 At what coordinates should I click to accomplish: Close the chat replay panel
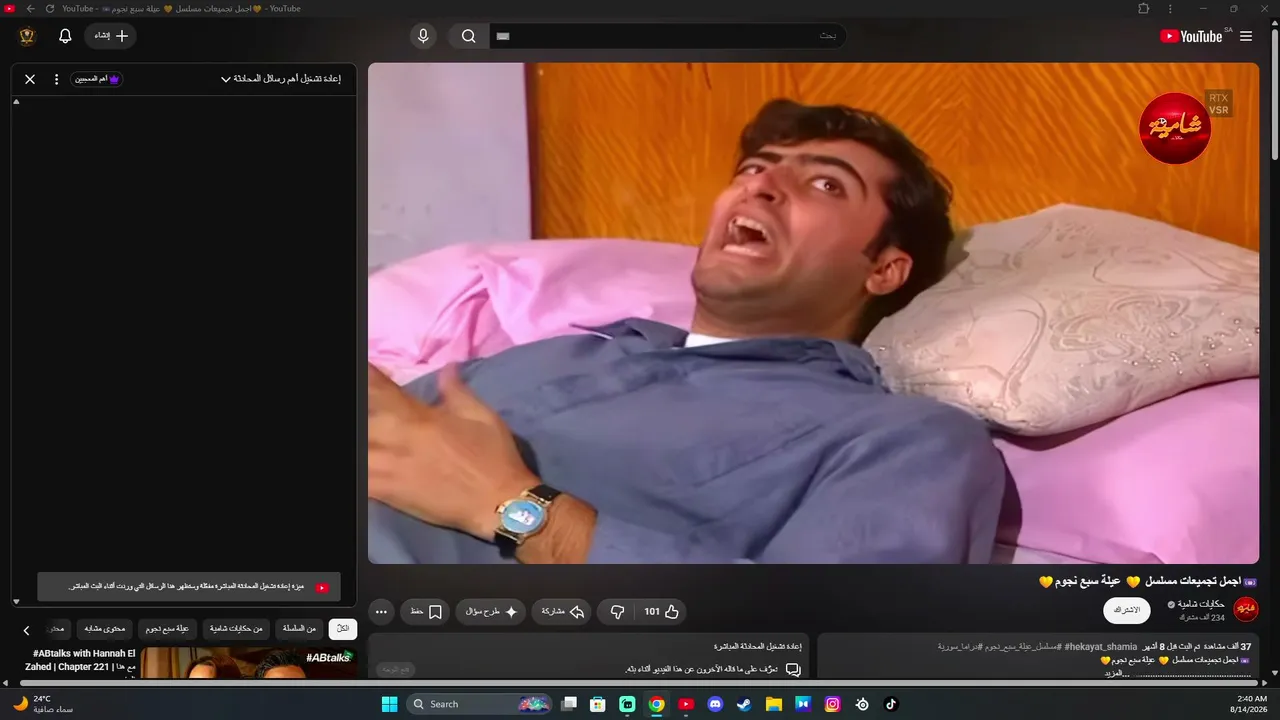(30, 79)
